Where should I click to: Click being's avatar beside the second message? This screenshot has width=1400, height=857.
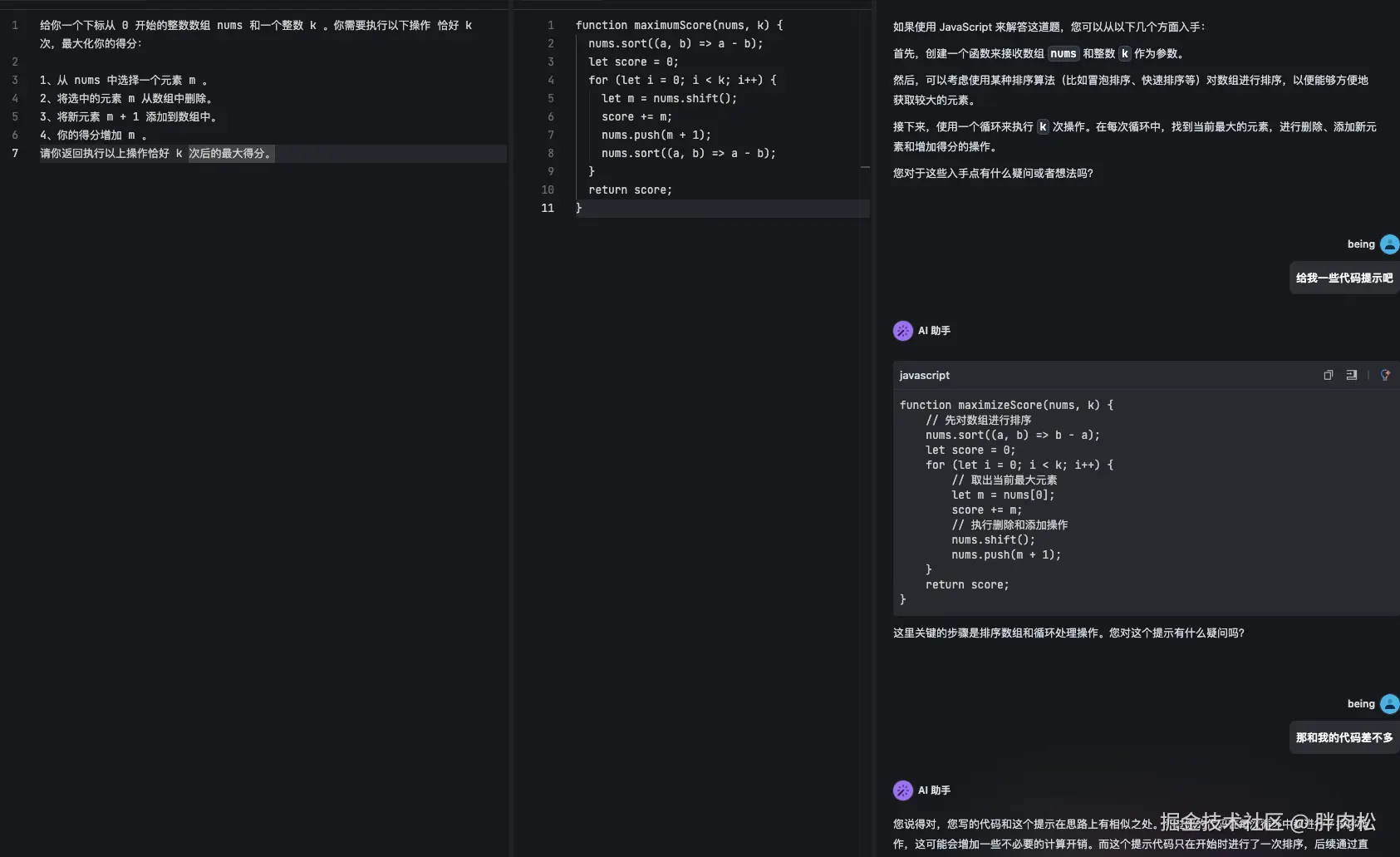point(1387,703)
